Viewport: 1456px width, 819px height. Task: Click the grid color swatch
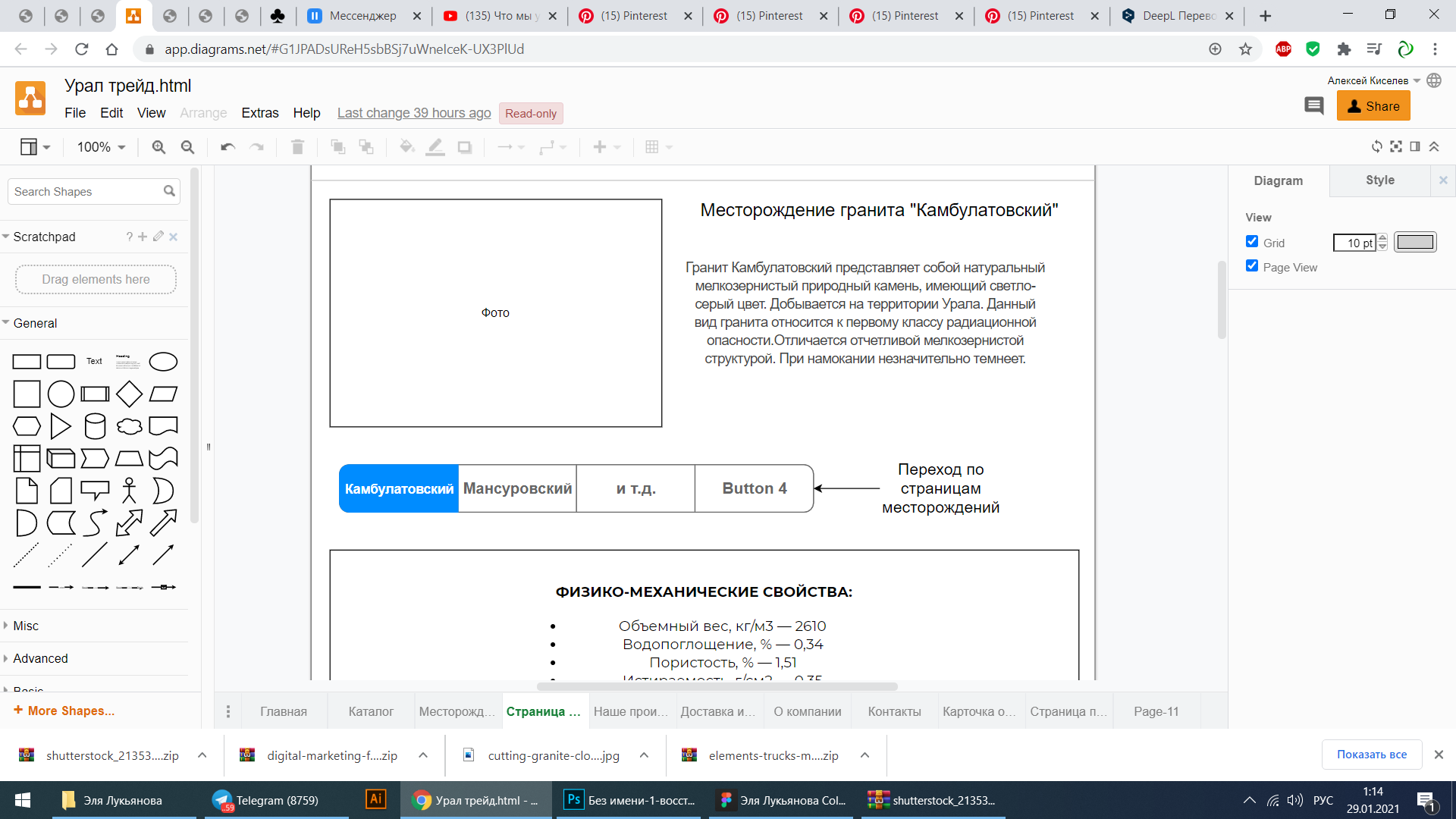click(x=1415, y=243)
